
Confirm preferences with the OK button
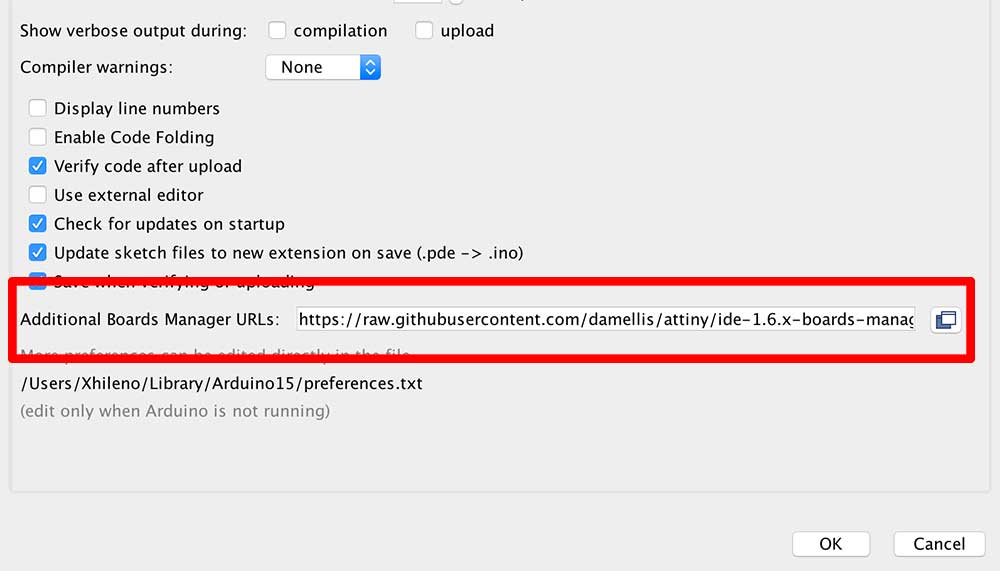click(830, 544)
